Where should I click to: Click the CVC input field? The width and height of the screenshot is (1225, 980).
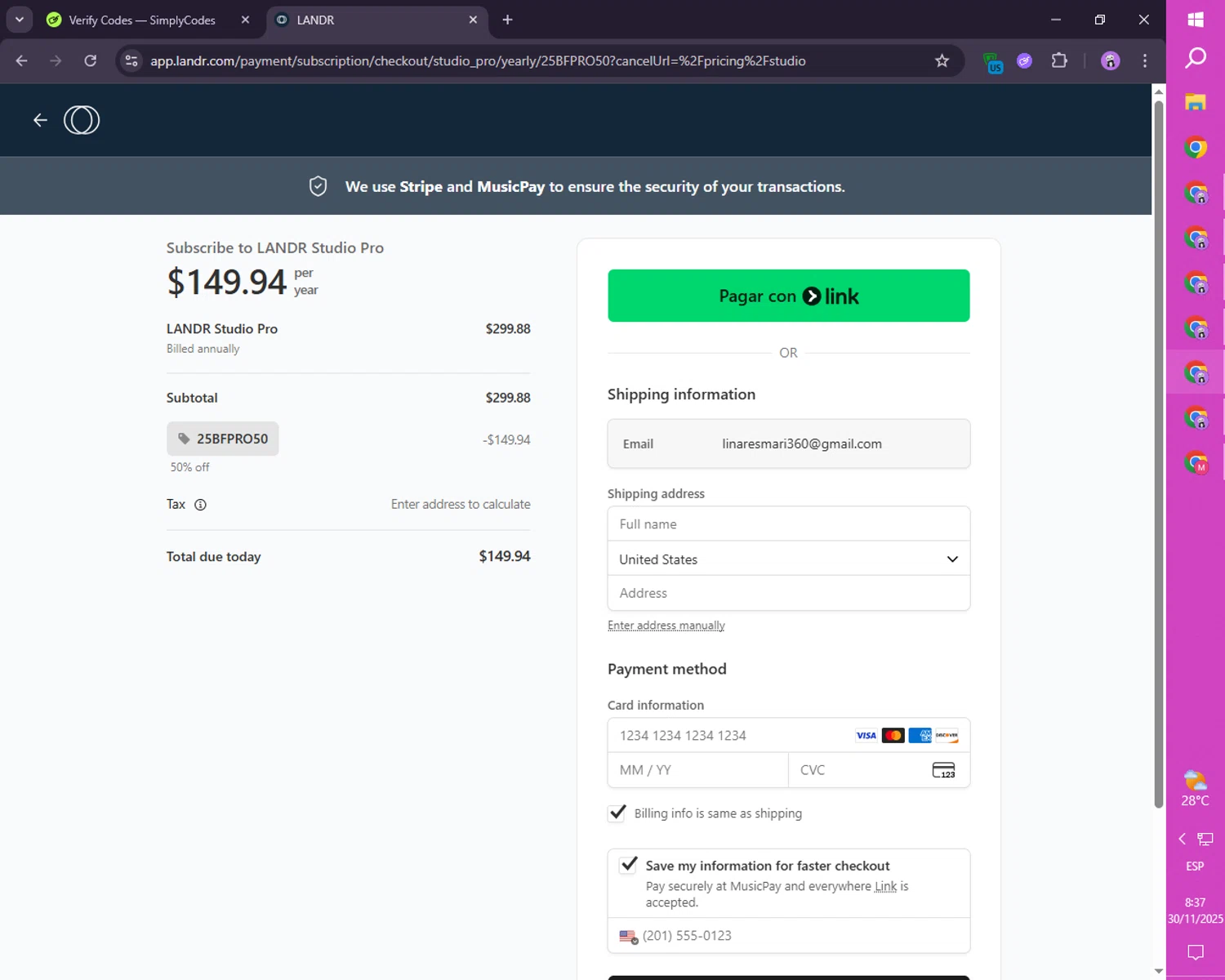[x=879, y=770]
